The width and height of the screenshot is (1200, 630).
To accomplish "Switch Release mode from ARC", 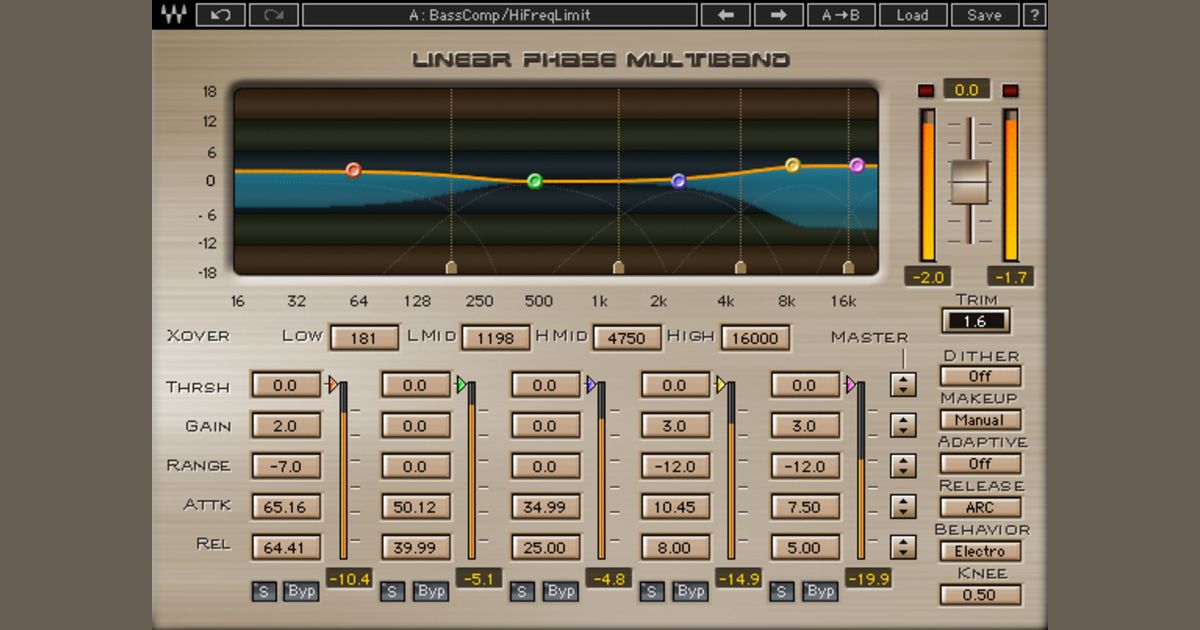I will pos(980,507).
